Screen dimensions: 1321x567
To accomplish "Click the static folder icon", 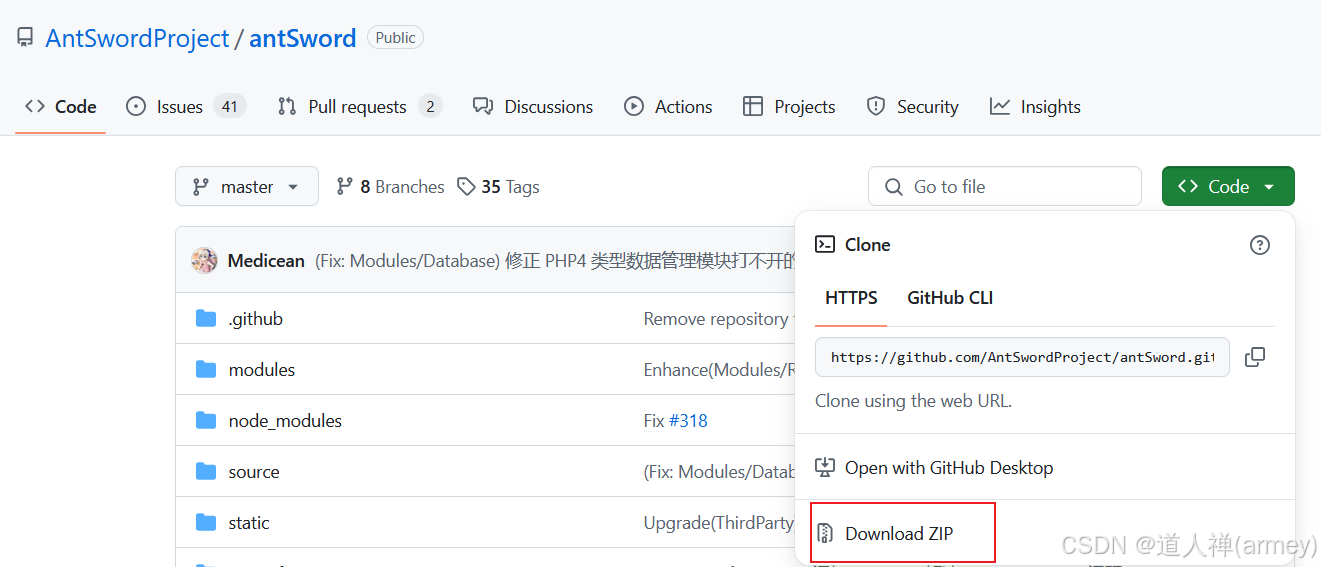I will pos(206,522).
